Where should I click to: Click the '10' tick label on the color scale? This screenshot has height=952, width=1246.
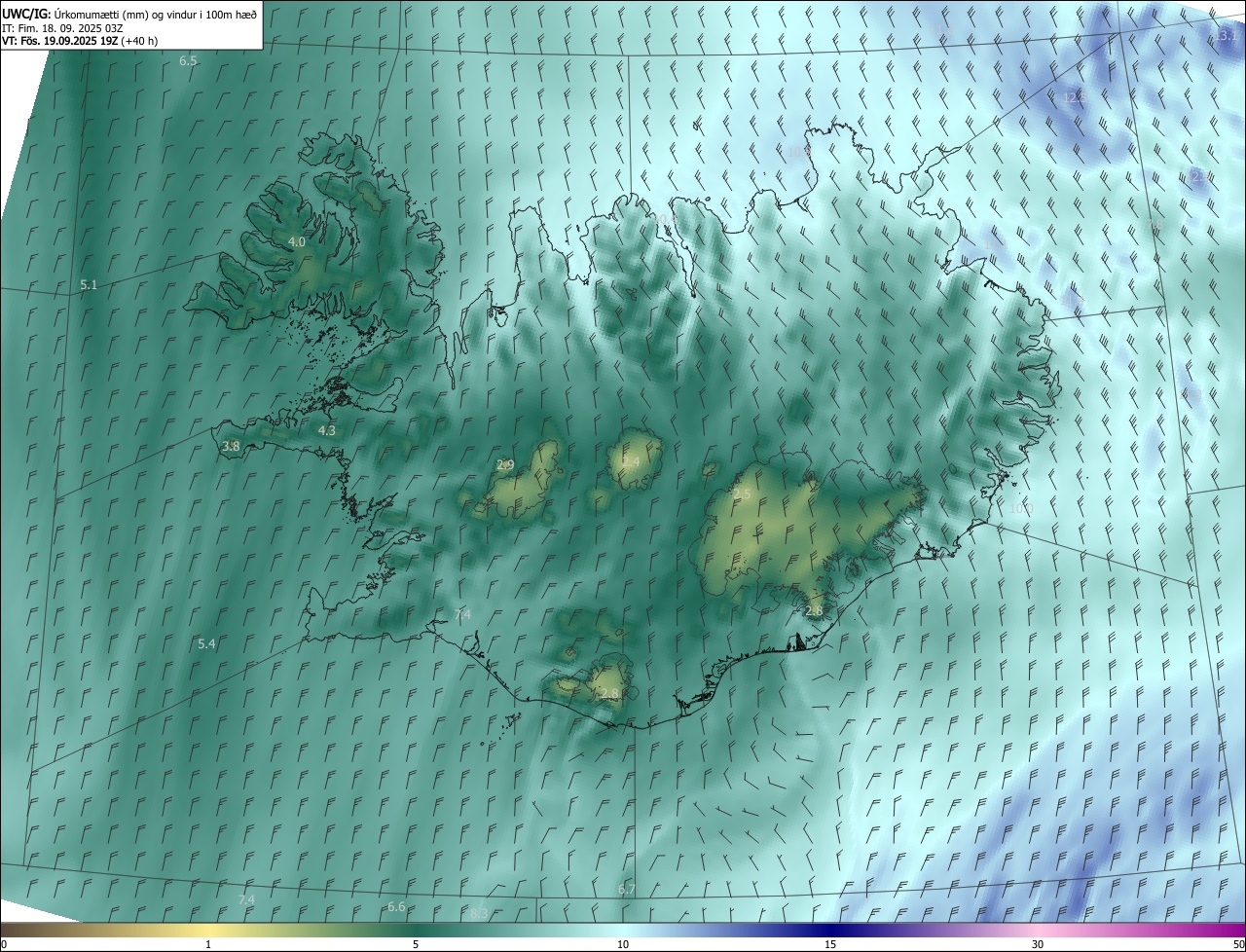tap(623, 945)
